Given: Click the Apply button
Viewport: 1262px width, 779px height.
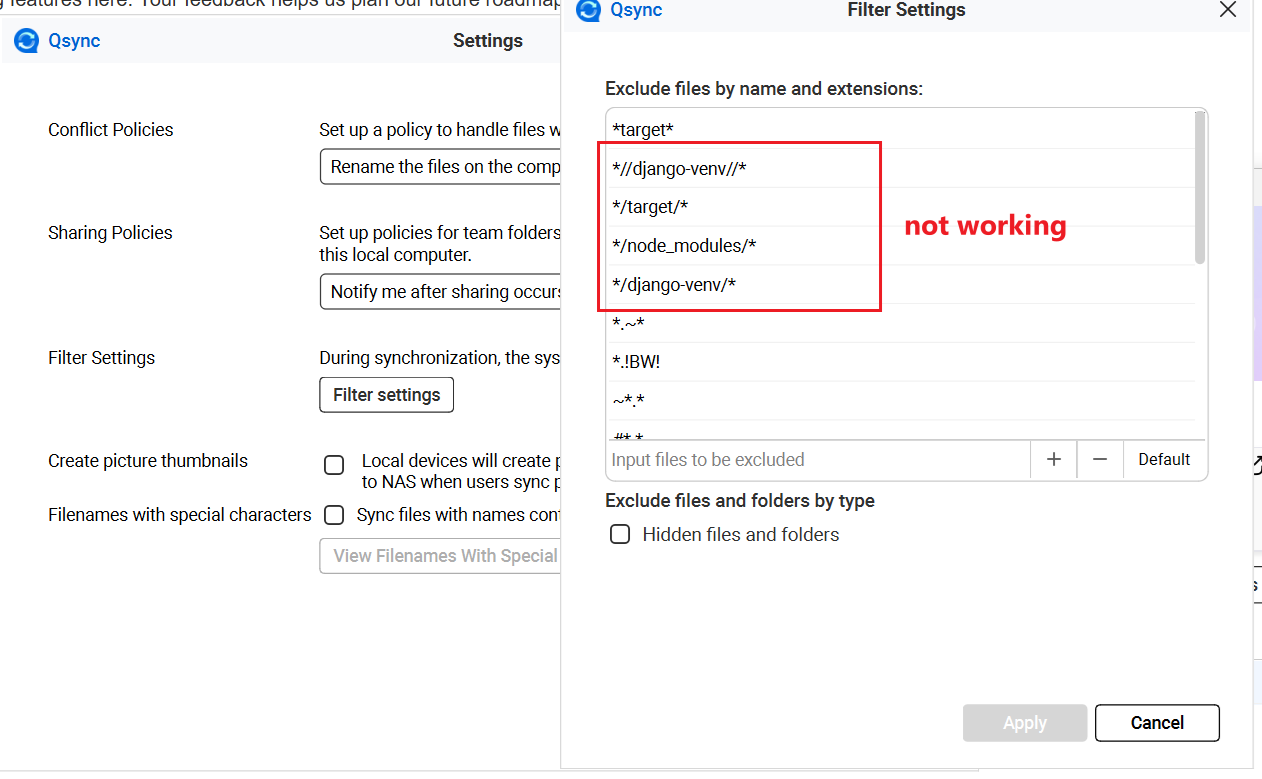Looking at the screenshot, I should (x=1024, y=723).
